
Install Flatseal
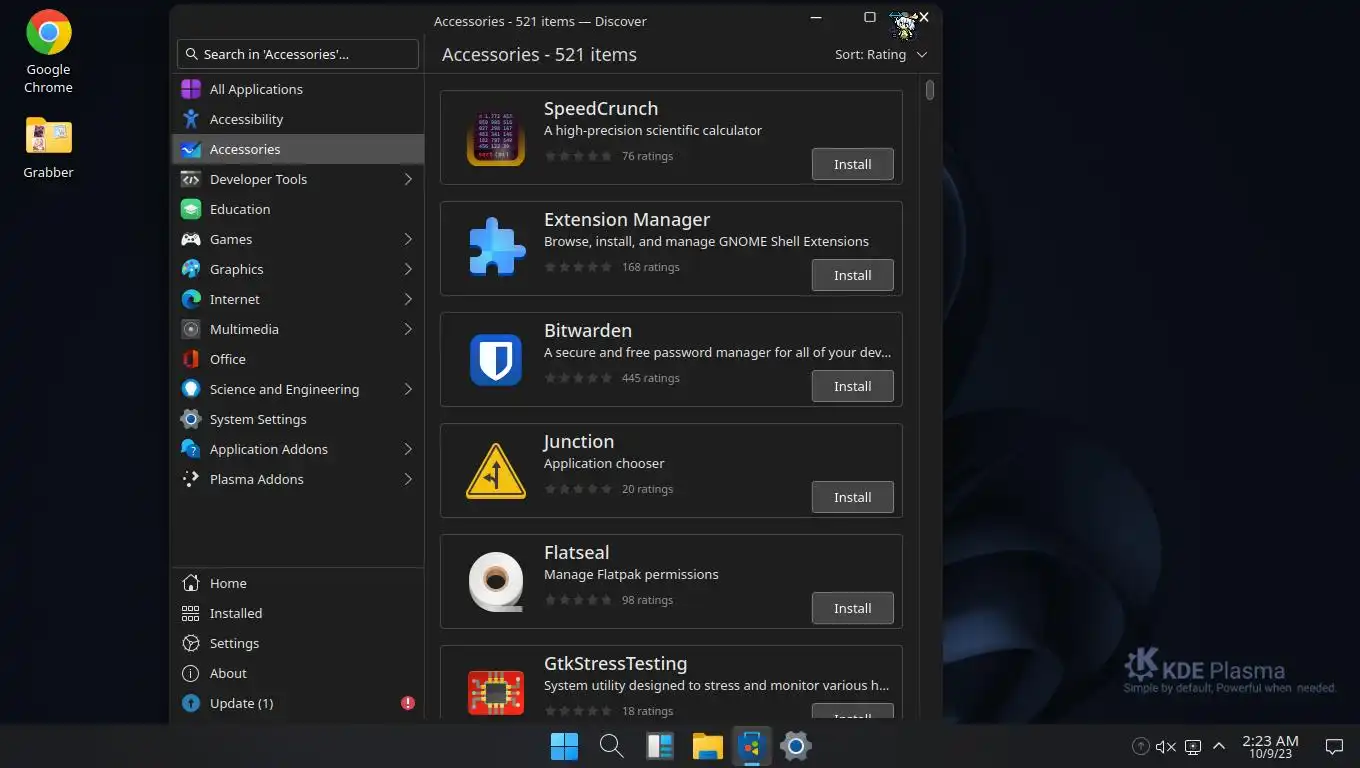tap(852, 608)
